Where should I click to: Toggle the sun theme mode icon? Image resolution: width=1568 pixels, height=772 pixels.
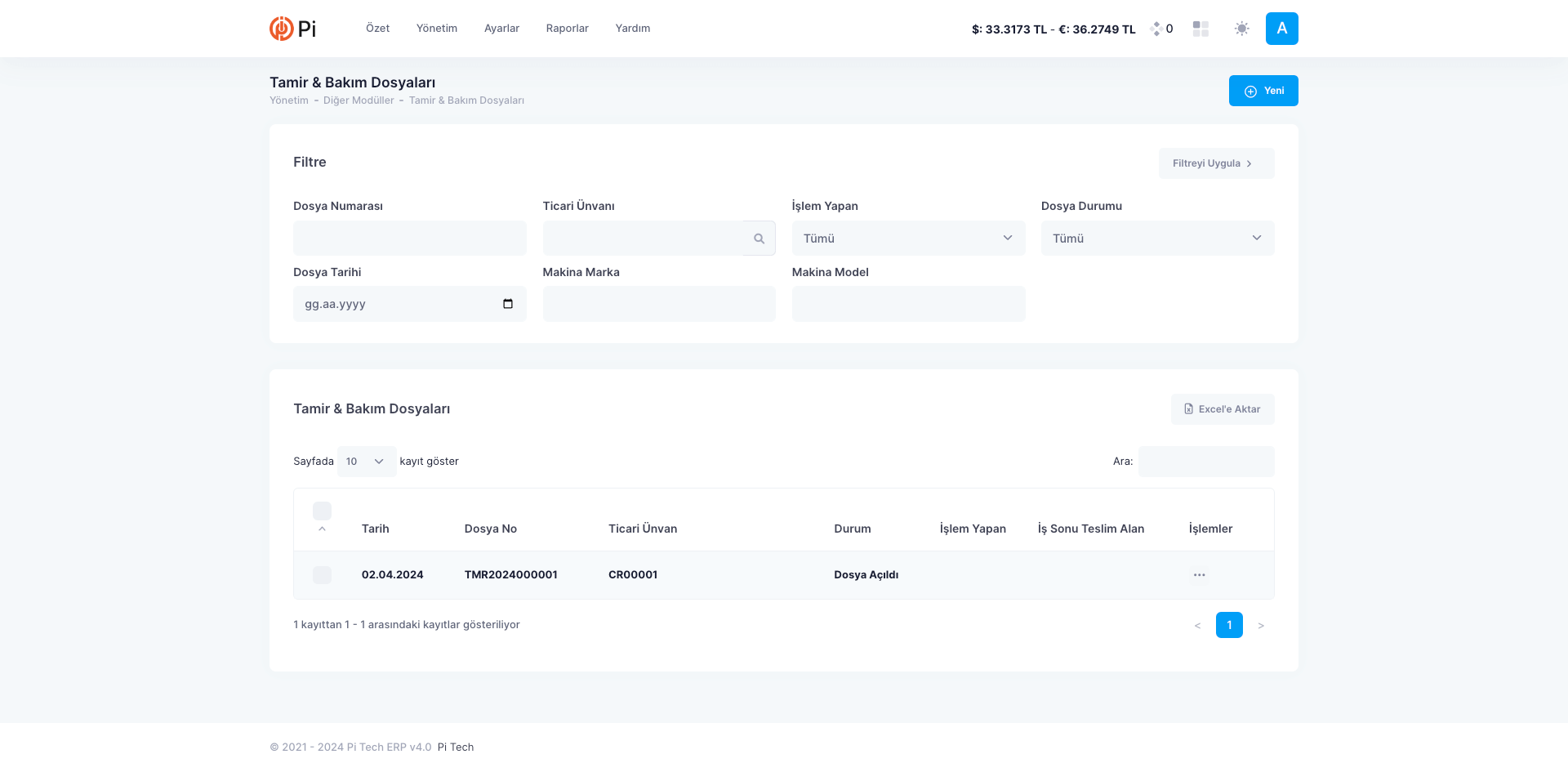point(1241,29)
